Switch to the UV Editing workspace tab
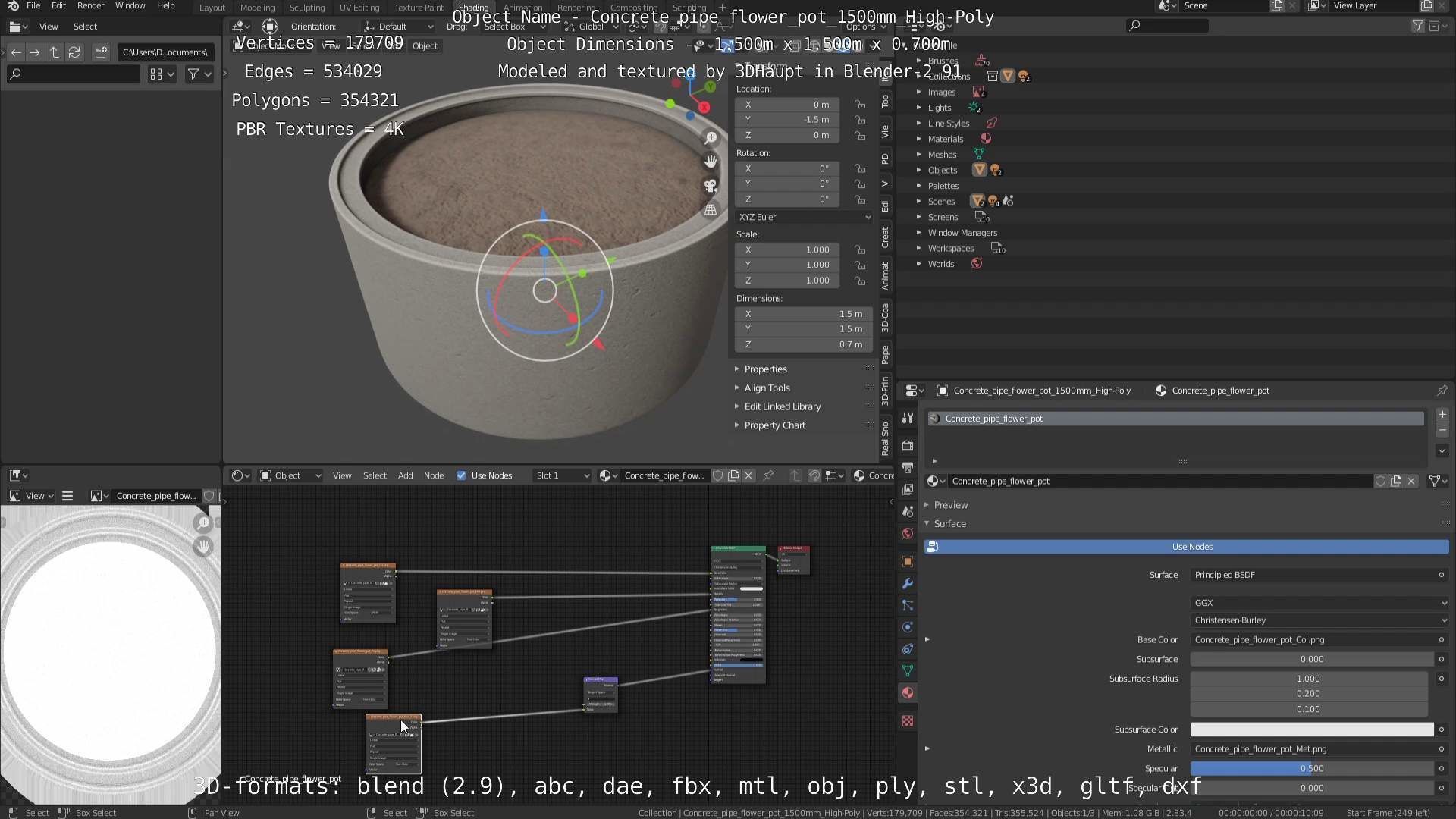Viewport: 1456px width, 819px height. [359, 8]
